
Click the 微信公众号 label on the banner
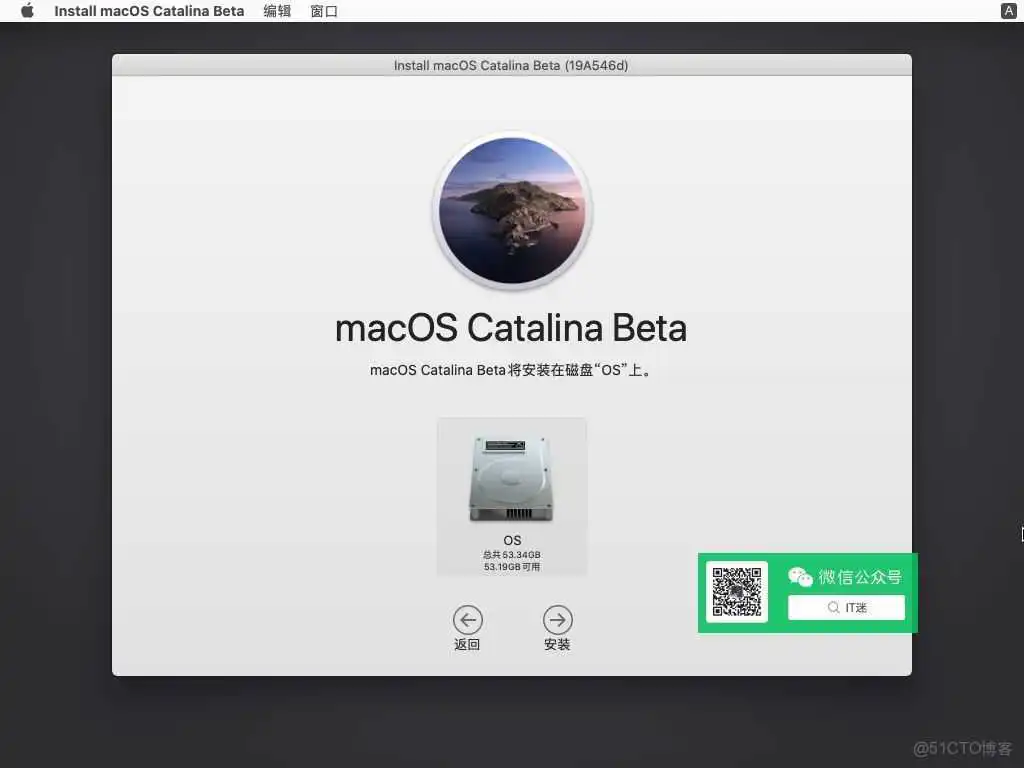[x=862, y=576]
